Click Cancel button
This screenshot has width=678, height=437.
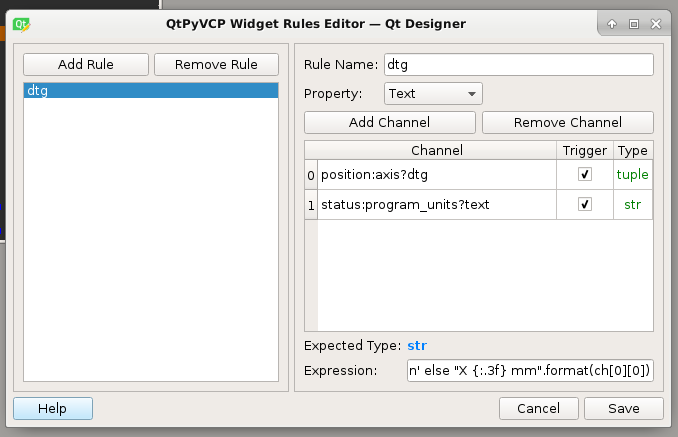click(x=539, y=408)
